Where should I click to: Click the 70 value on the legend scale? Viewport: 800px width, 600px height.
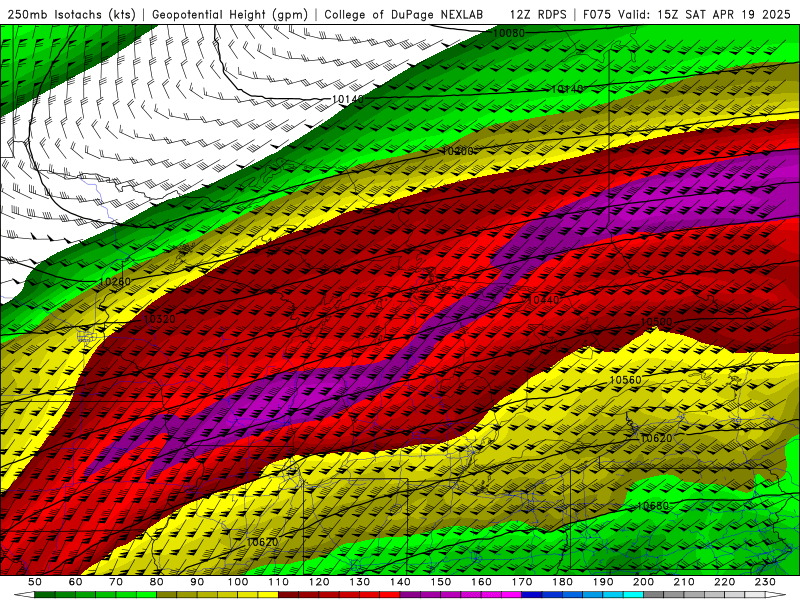coord(116,582)
